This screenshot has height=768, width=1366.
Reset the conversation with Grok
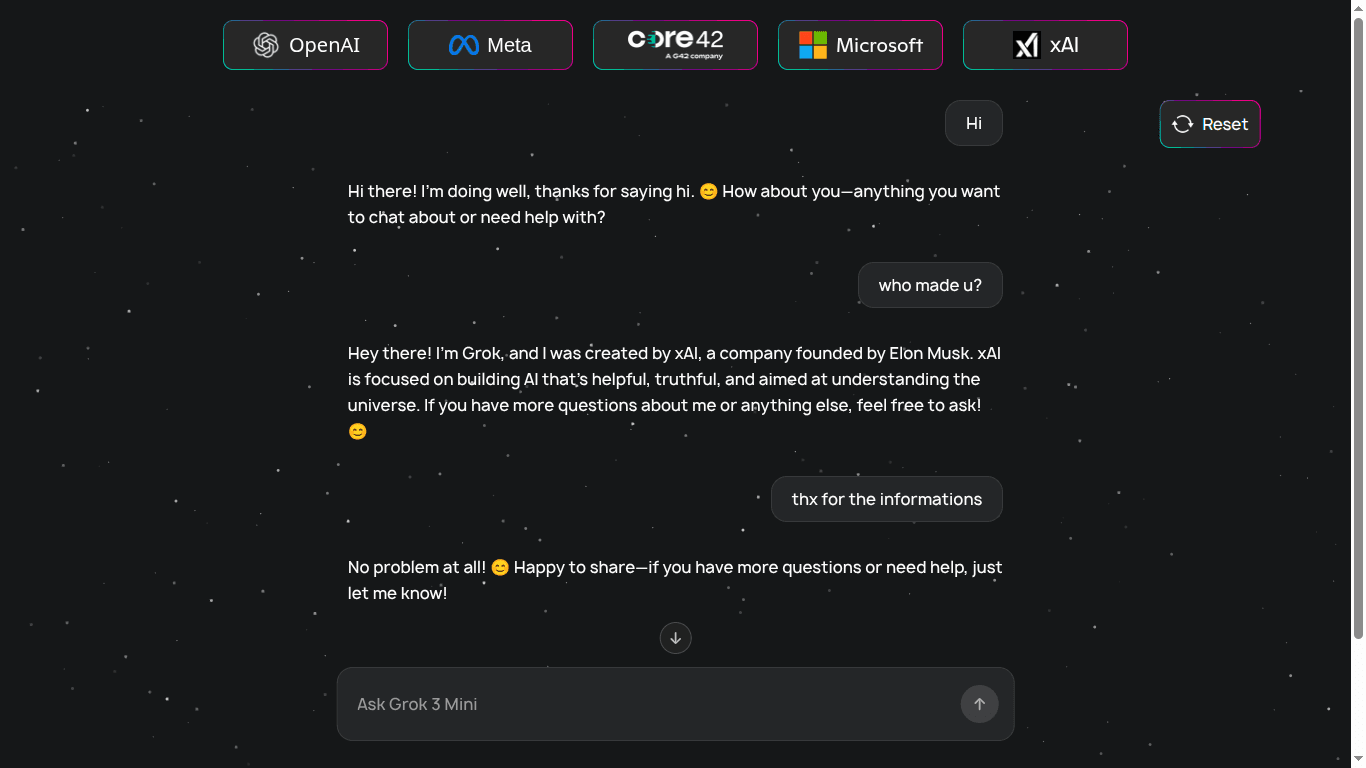tap(1210, 123)
